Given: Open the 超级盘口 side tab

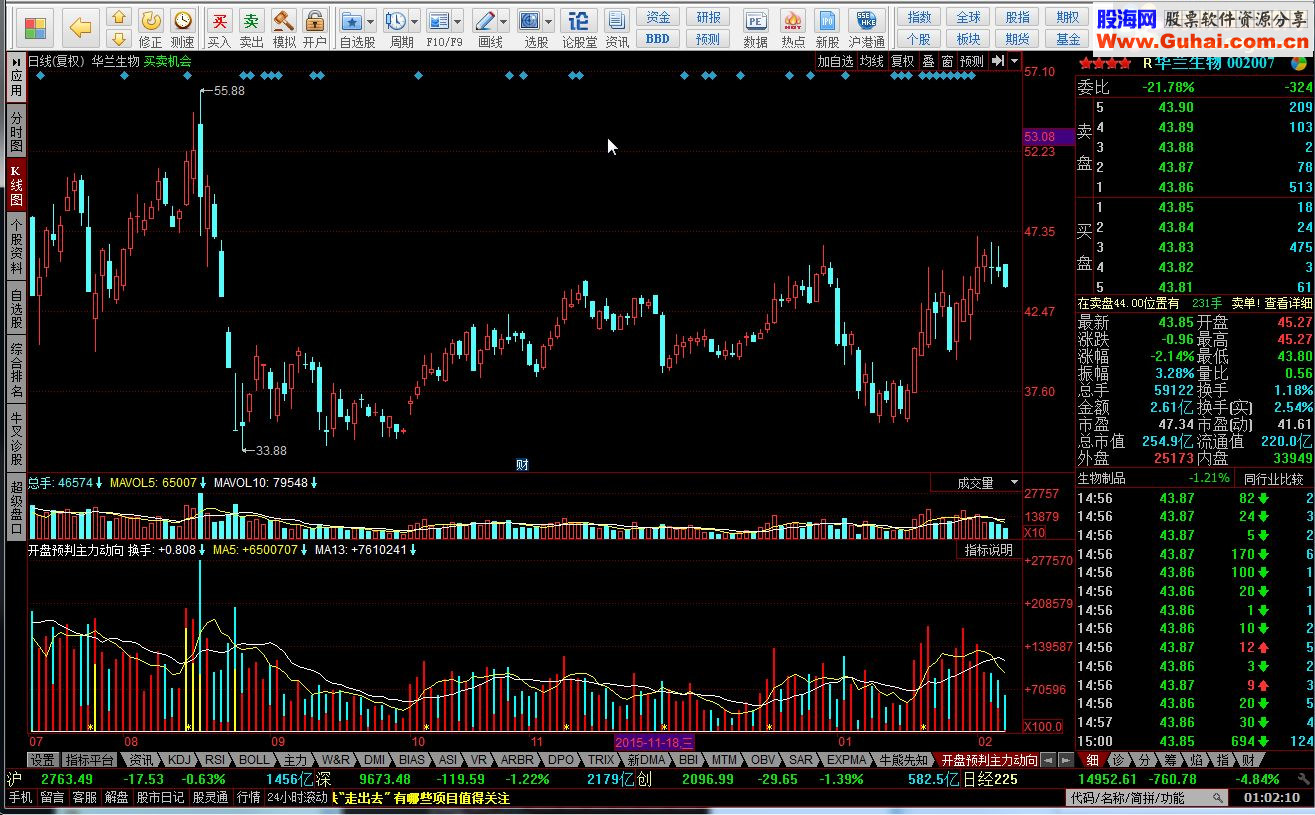Looking at the screenshot, I should point(16,506).
